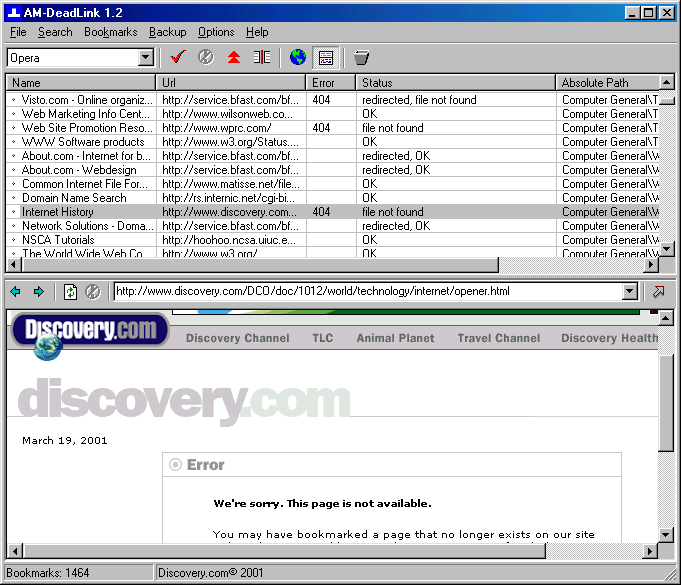Click the Animal Planet link
Screen dimensions: 681x585
395,338
